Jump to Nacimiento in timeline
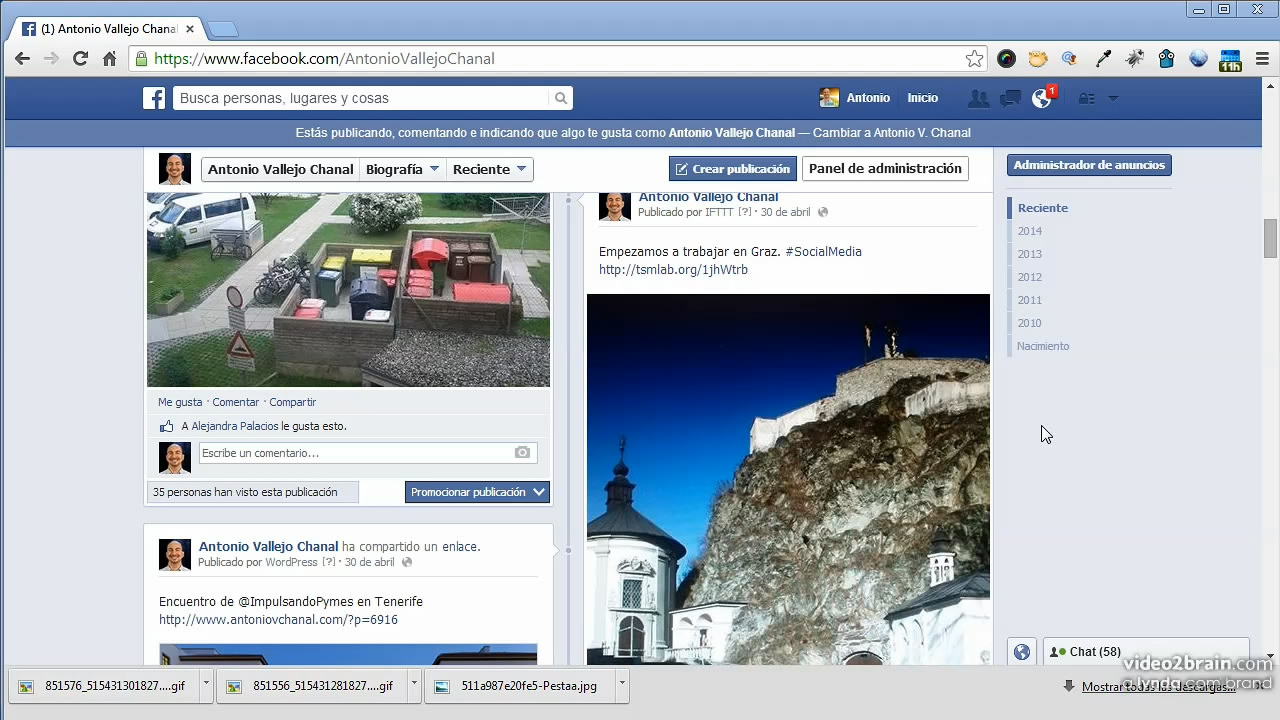Screen dimensions: 1280x720 point(1043,346)
